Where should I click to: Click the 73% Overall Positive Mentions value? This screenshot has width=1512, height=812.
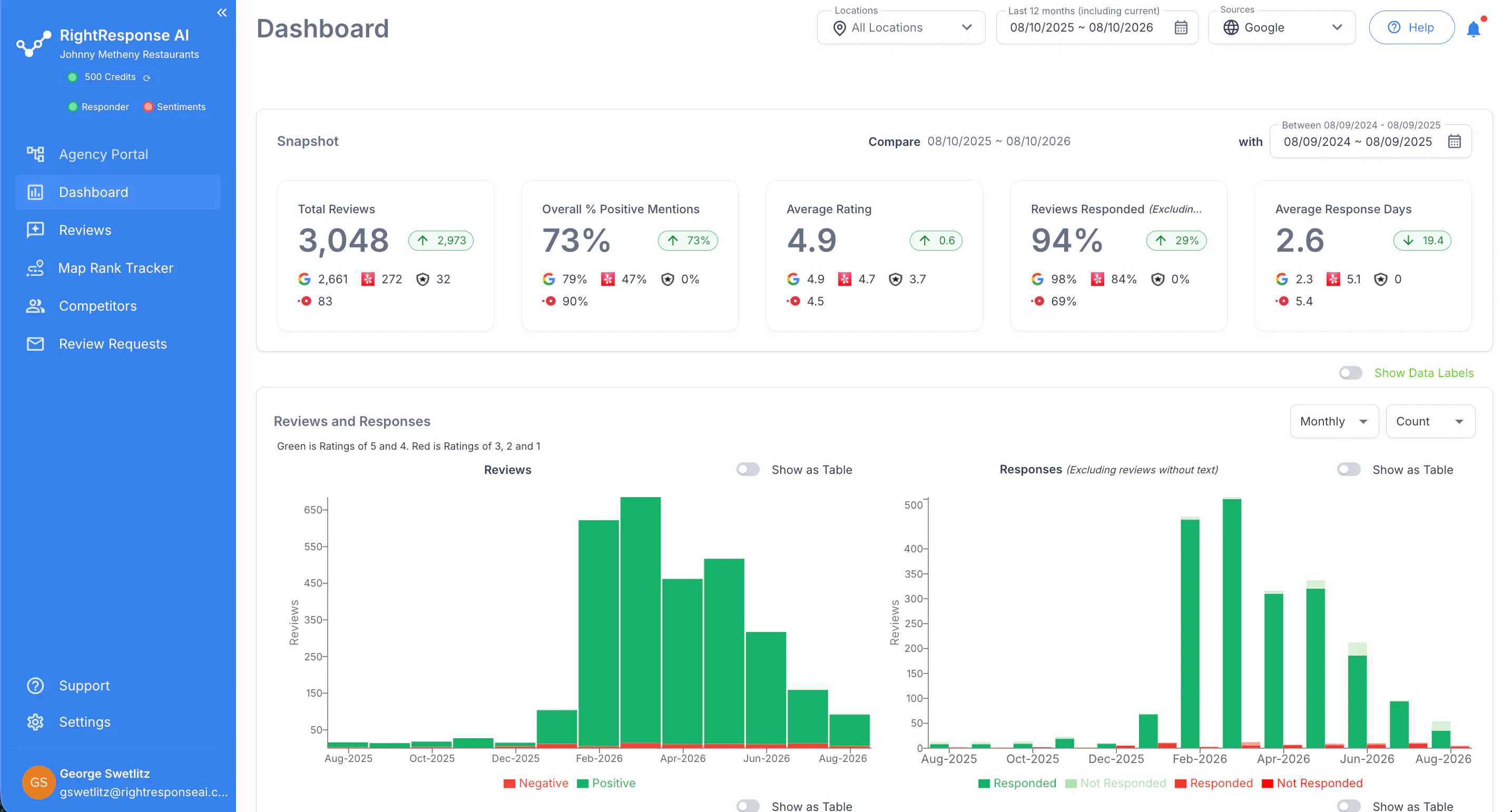click(x=576, y=241)
